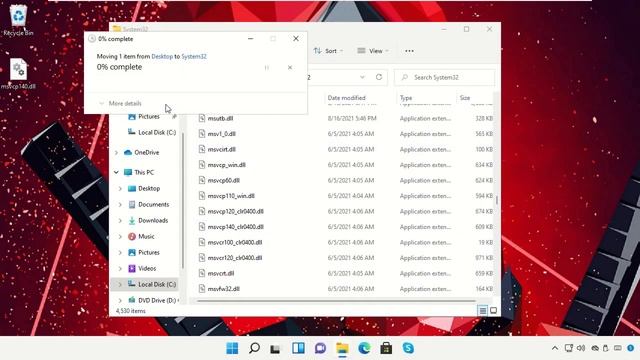Image resolution: width=640 pixels, height=360 pixels.
Task: Open the Downloads folder in sidebar
Action: (x=153, y=220)
